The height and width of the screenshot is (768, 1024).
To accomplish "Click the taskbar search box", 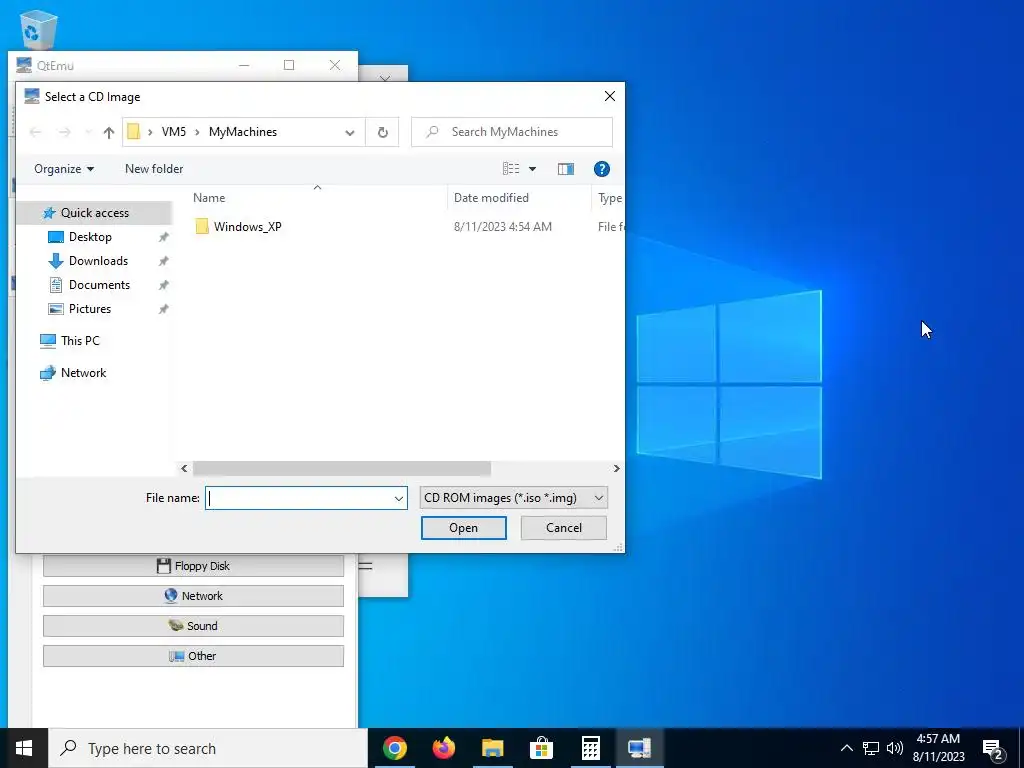I will [x=208, y=748].
